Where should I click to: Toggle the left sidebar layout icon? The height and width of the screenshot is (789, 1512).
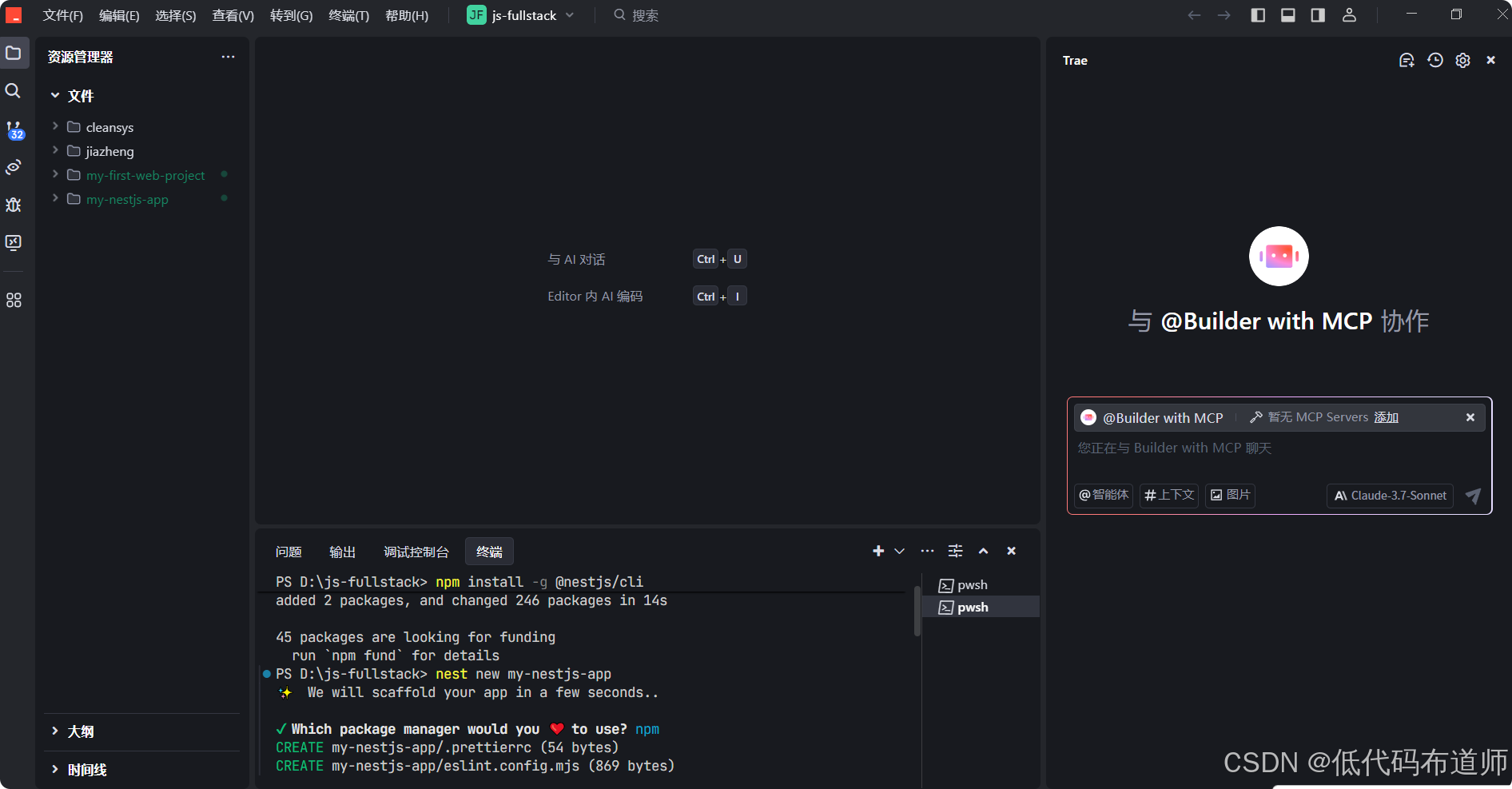click(1258, 15)
